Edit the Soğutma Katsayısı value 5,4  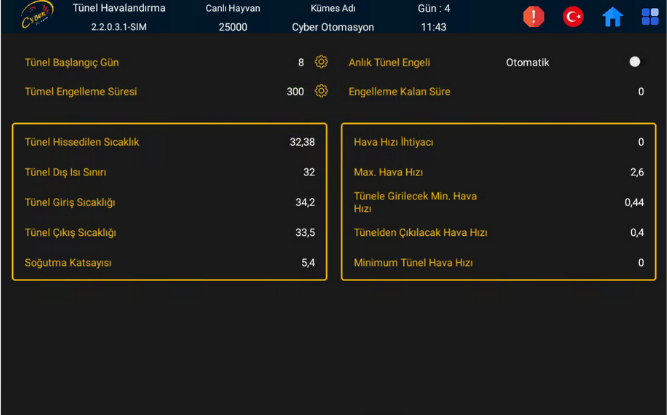click(x=308, y=263)
